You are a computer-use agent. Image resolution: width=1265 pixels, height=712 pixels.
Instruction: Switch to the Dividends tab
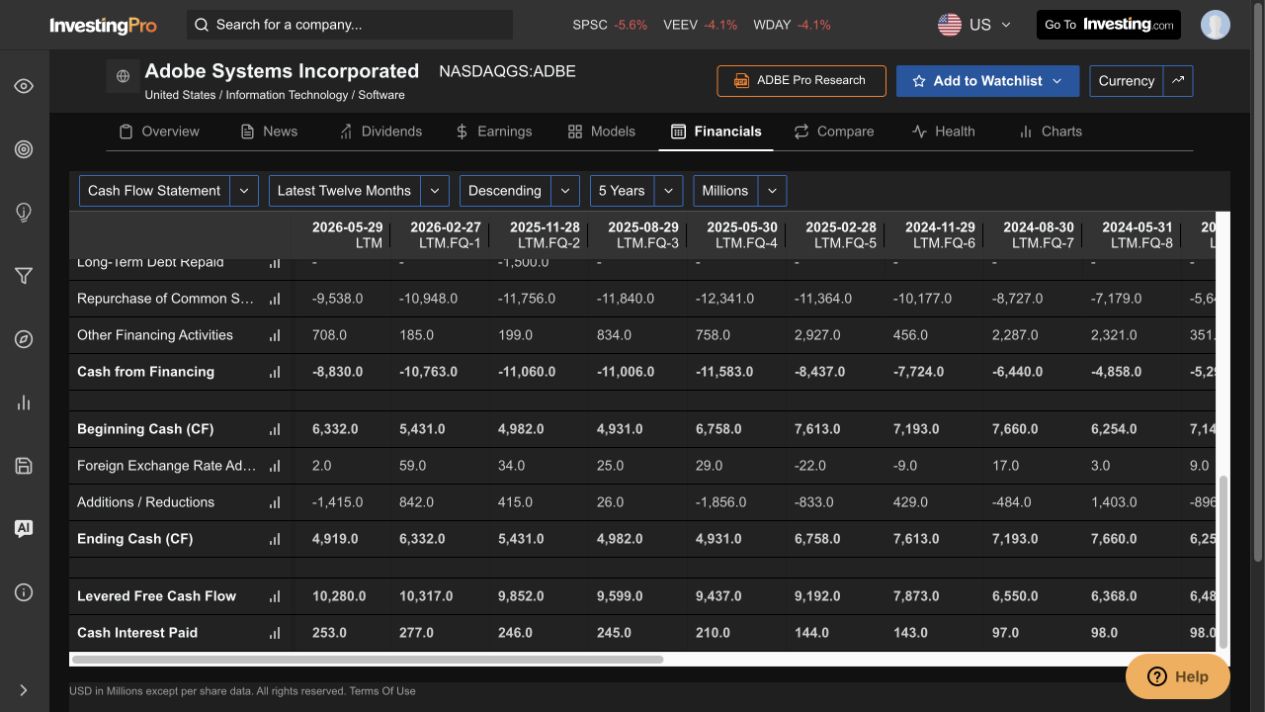point(380,131)
